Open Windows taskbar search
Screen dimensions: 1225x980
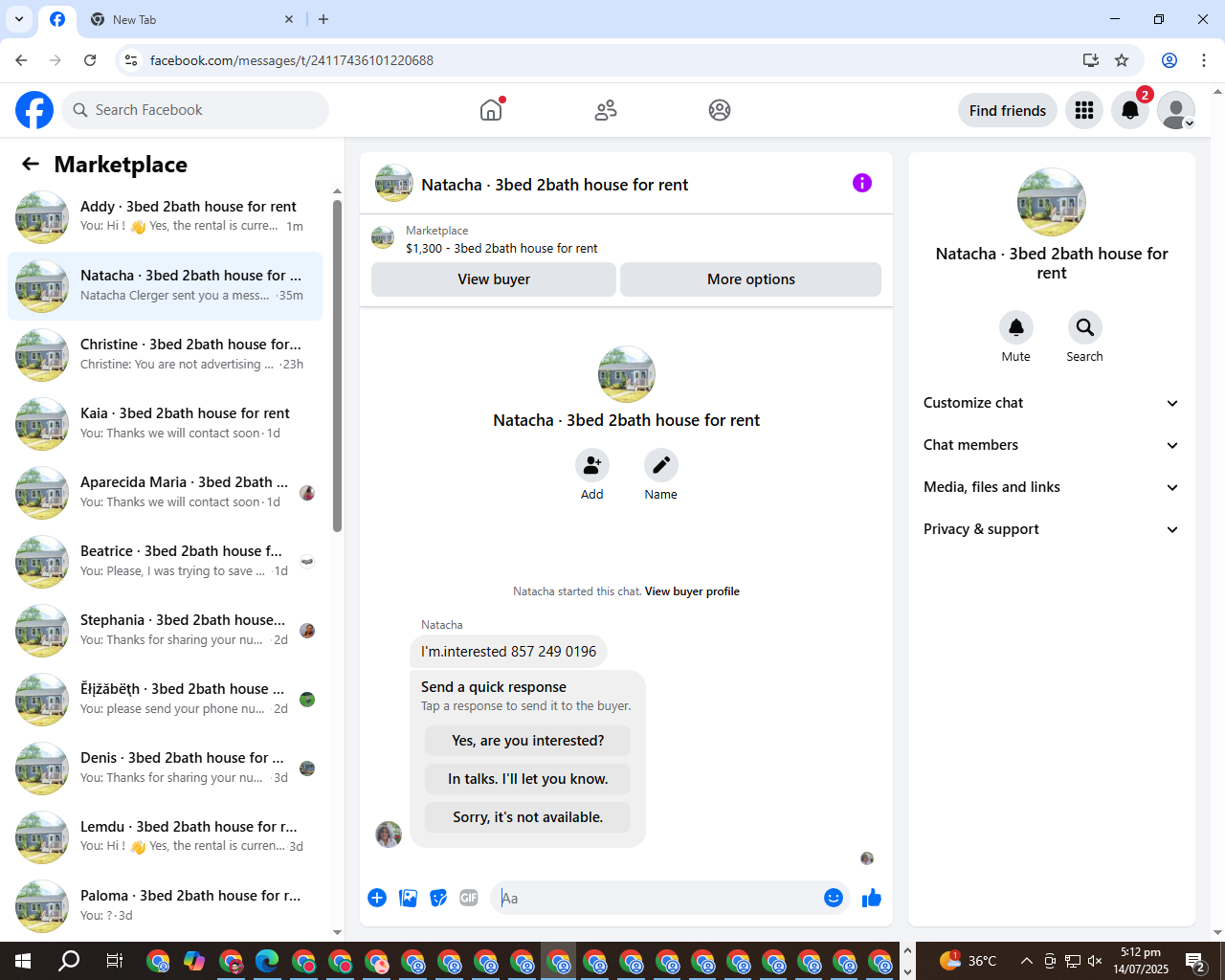[x=69, y=961]
